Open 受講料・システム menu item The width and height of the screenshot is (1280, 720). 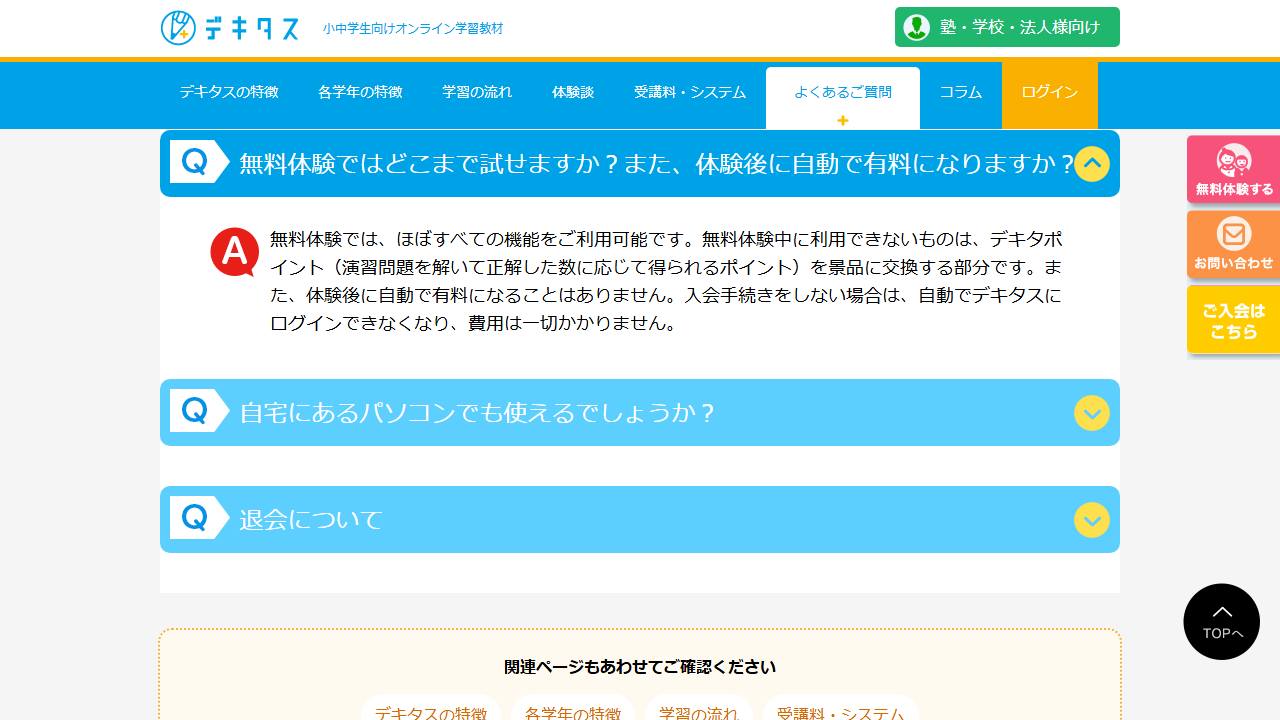point(690,92)
